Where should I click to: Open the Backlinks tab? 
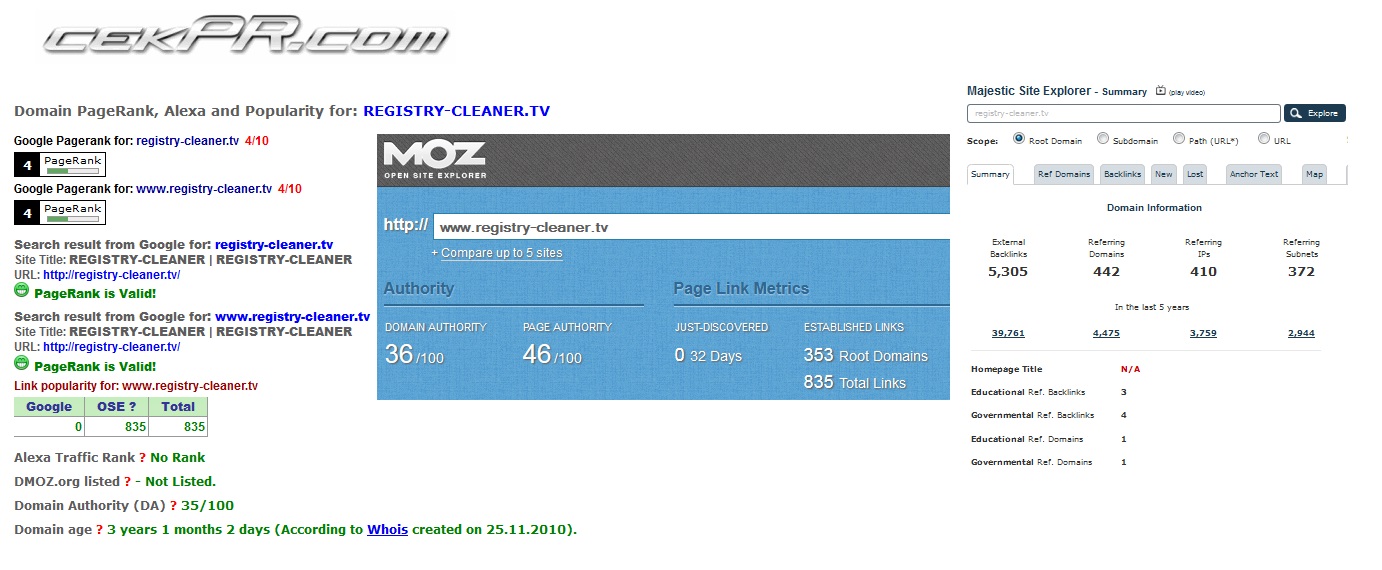1122,174
